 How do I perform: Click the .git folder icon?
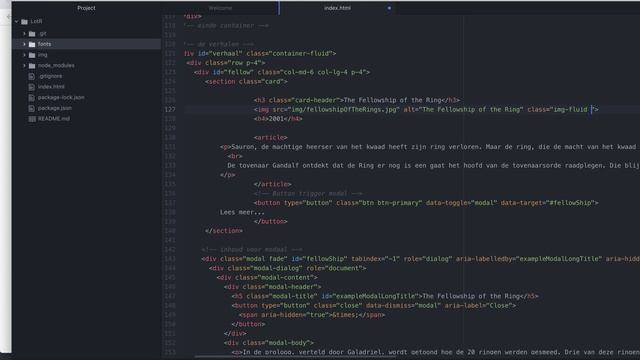pyautogui.click(x=32, y=33)
